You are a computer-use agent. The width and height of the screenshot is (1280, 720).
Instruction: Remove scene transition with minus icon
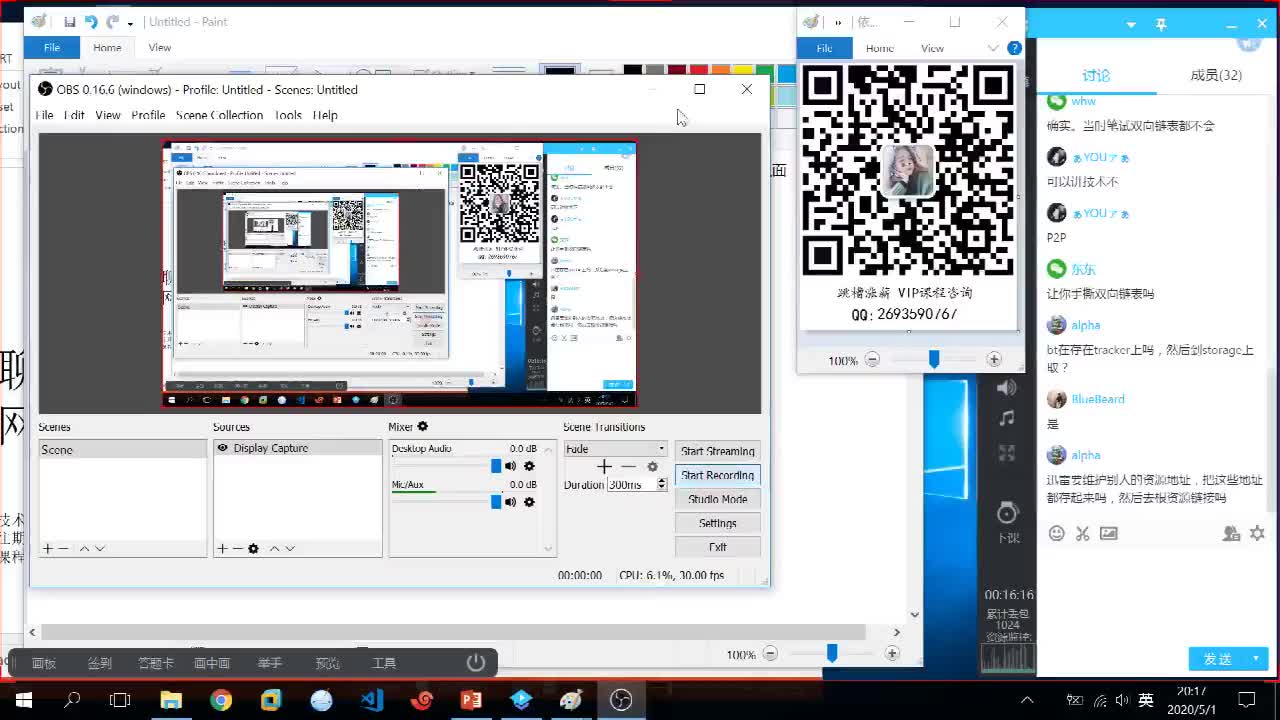(x=628, y=467)
